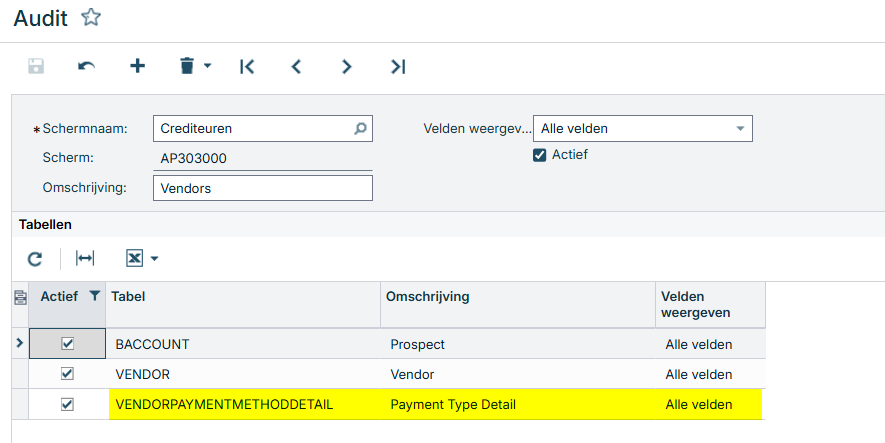Toggle Actief checkbox for VENDOR row
This screenshot has width=885, height=443.
click(68, 373)
